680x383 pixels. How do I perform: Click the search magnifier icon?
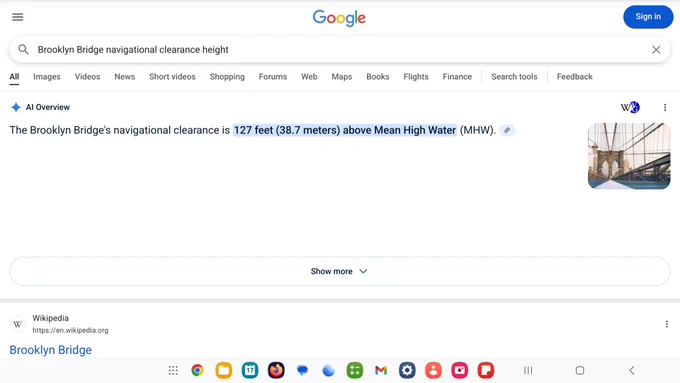point(23,49)
